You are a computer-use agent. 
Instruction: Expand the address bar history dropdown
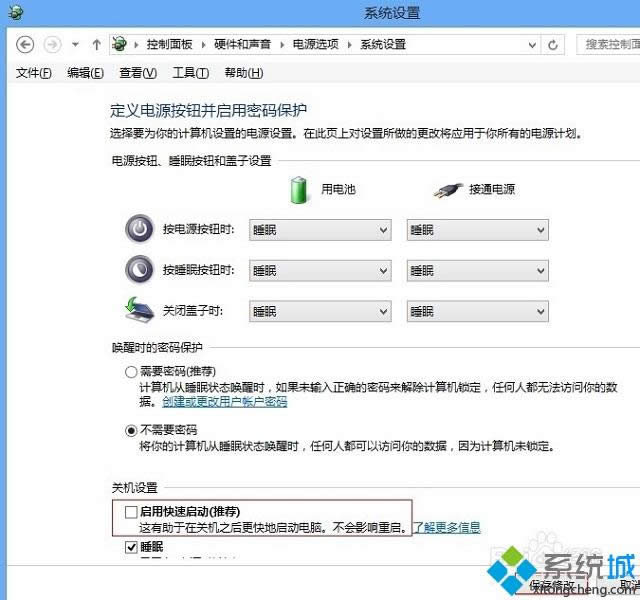point(532,44)
